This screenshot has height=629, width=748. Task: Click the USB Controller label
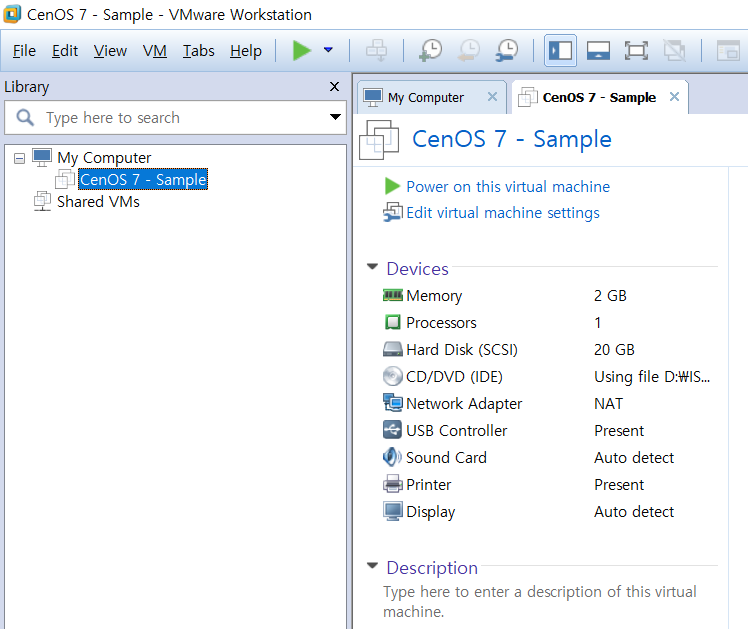(x=457, y=431)
